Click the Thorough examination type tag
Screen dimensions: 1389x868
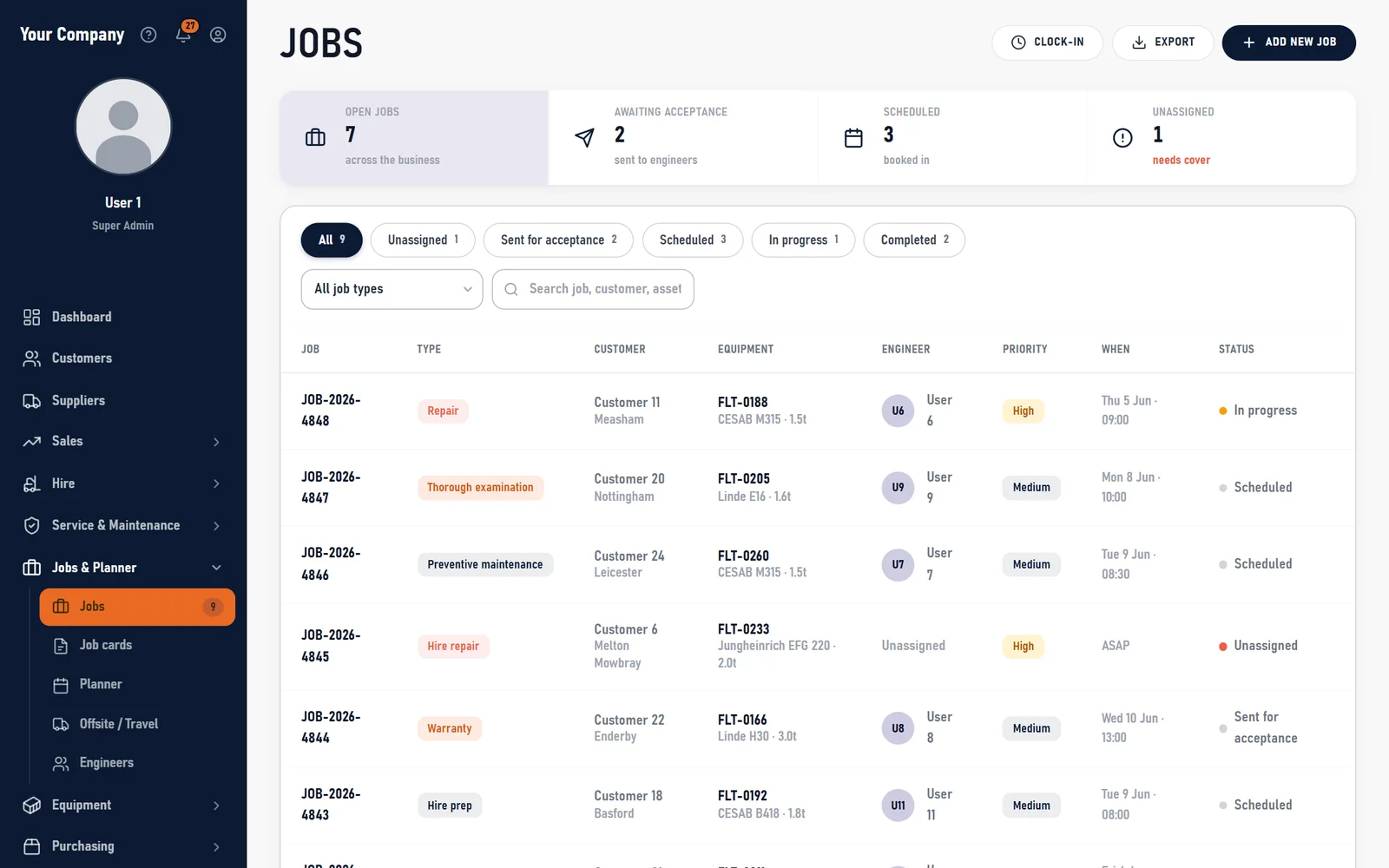click(480, 488)
